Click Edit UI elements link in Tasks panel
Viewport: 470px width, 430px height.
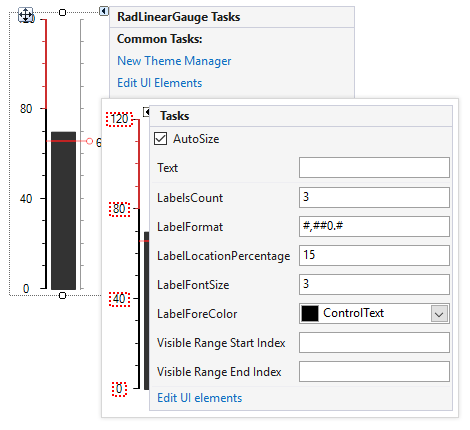tap(200, 398)
